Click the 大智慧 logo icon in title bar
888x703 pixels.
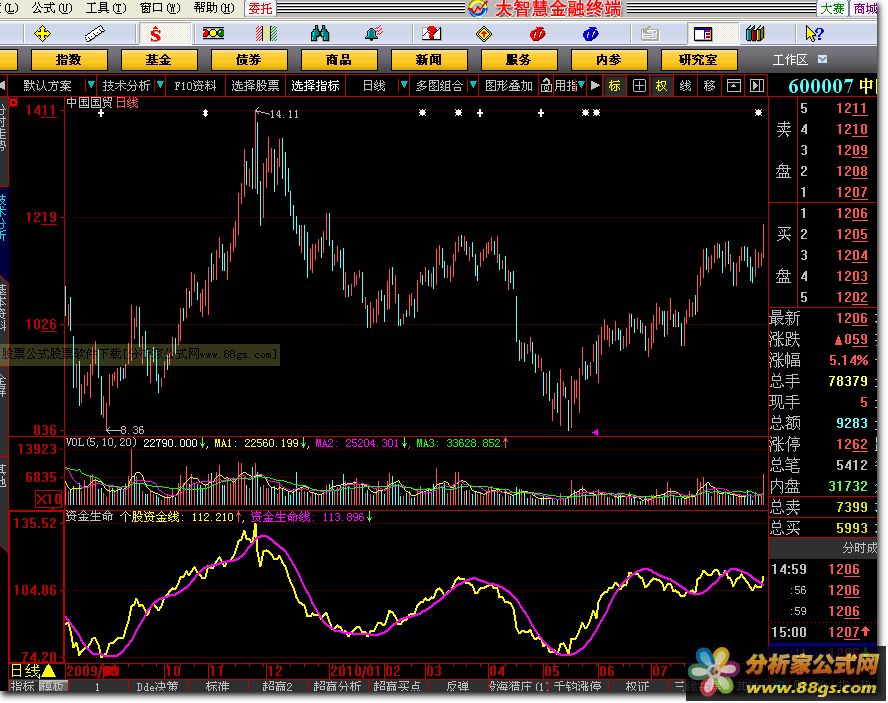click(x=478, y=8)
